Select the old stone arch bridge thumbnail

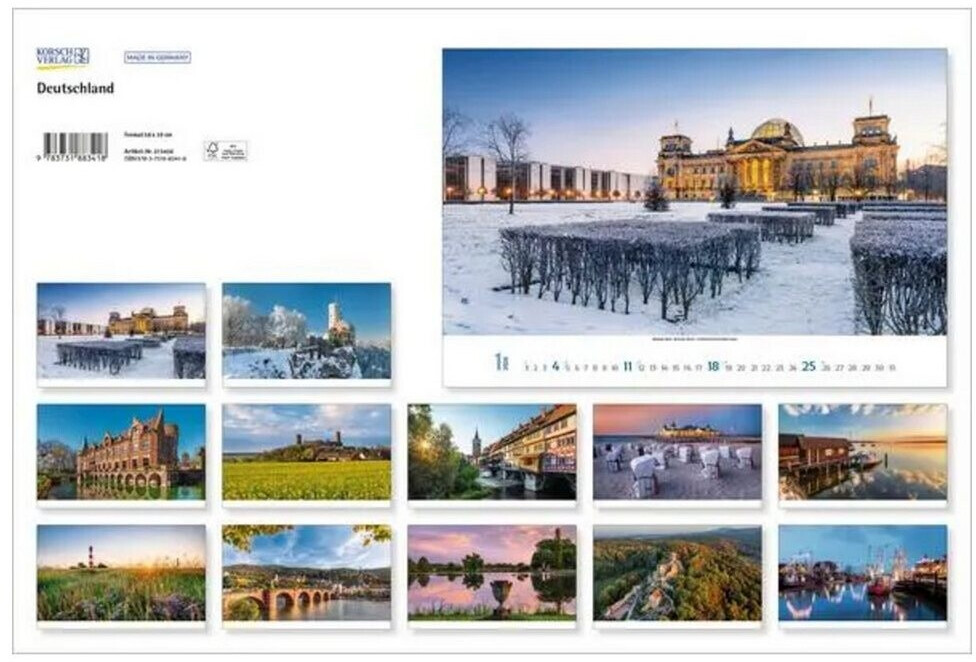click(x=307, y=573)
